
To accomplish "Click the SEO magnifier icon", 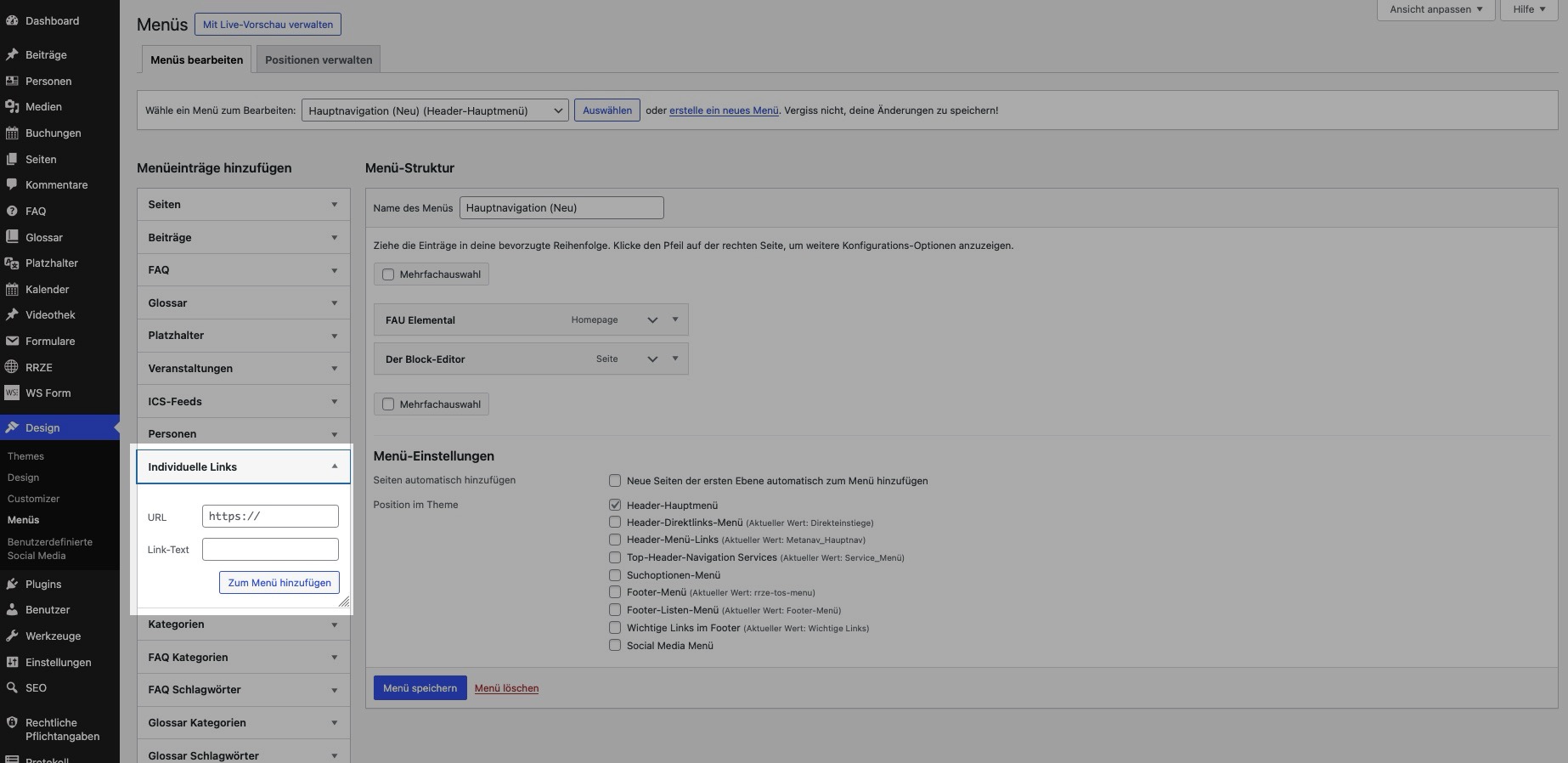I will [12, 687].
